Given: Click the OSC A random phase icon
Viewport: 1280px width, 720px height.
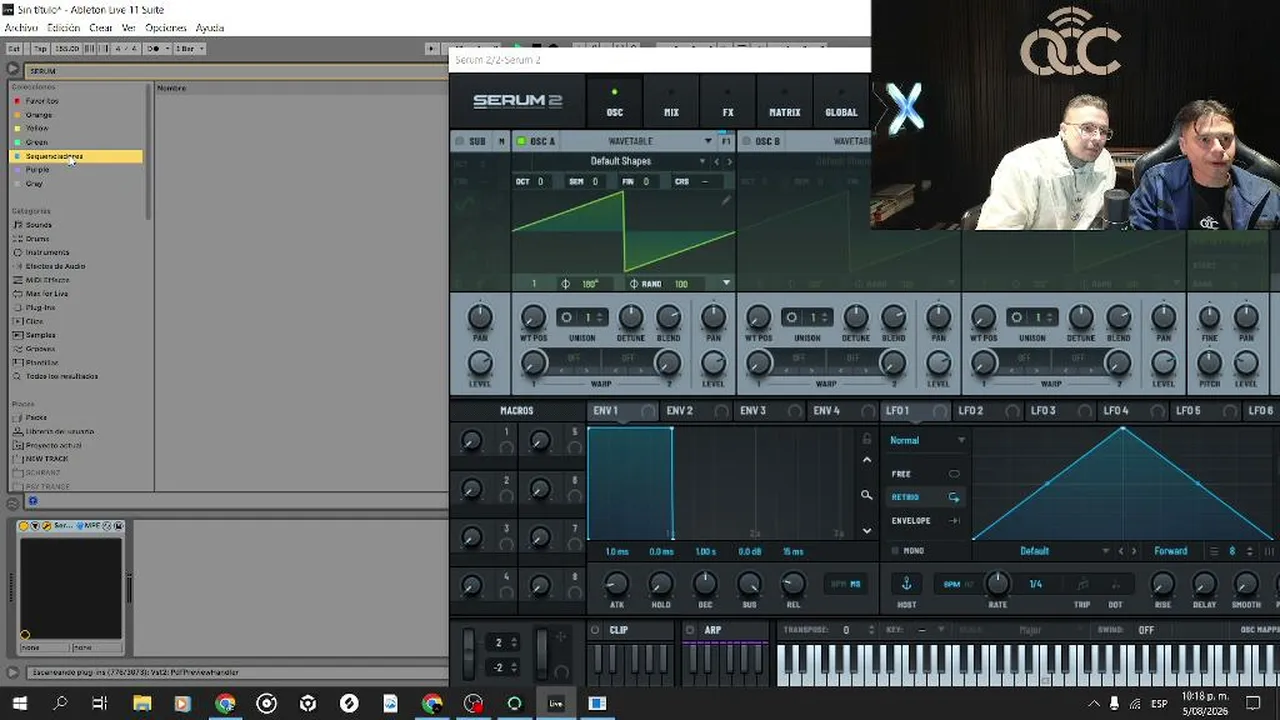Looking at the screenshot, I should [634, 284].
